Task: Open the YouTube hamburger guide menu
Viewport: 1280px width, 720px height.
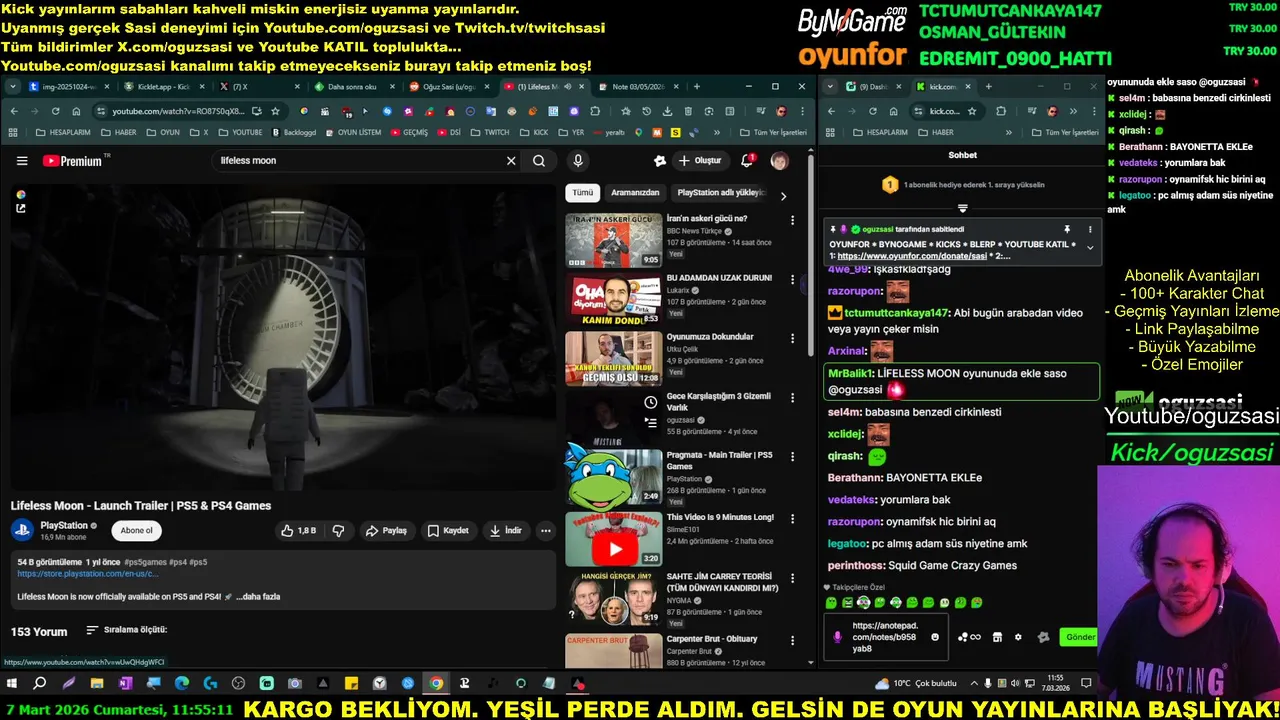Action: [x=22, y=161]
